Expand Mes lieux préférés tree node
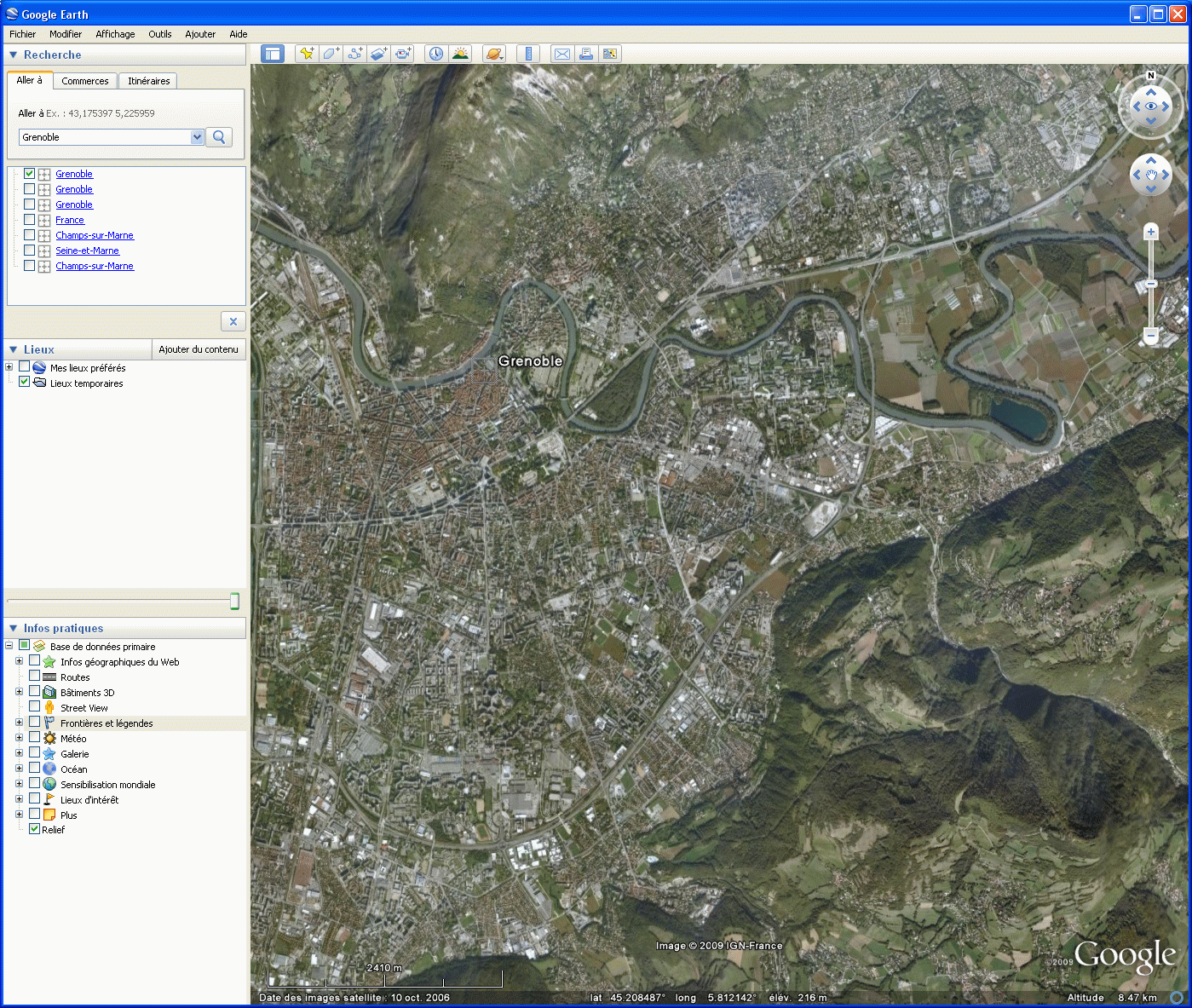1192x1008 pixels. click(9, 367)
